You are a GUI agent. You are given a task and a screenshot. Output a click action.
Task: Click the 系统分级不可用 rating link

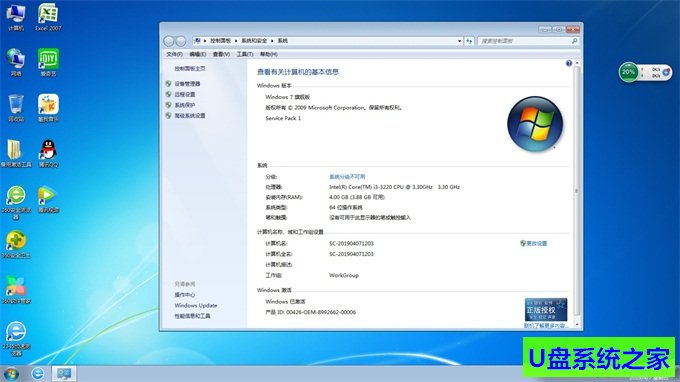347,177
